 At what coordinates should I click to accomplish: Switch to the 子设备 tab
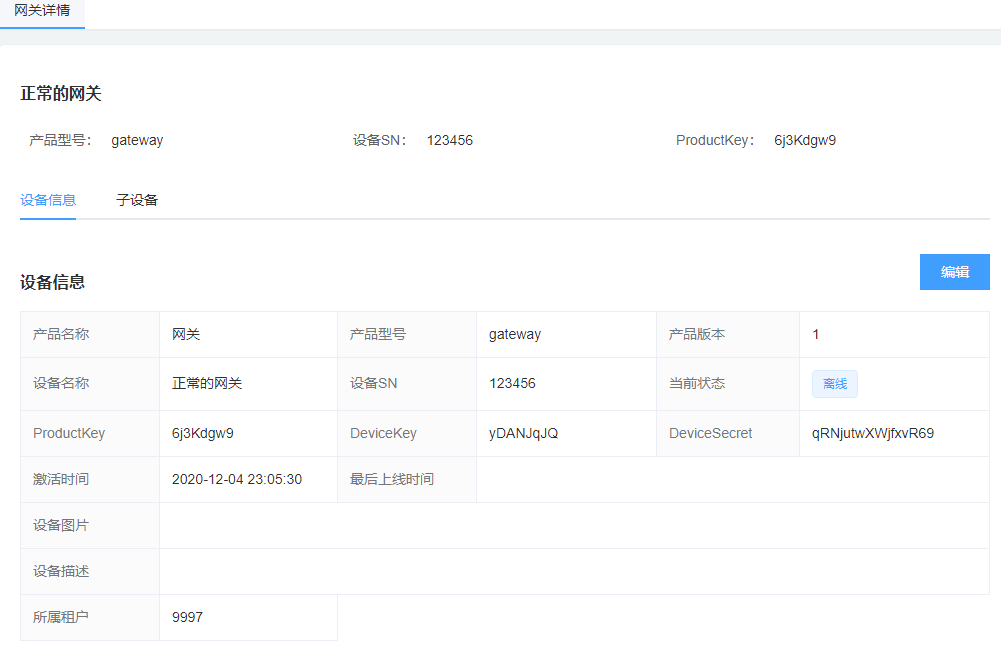coord(137,200)
